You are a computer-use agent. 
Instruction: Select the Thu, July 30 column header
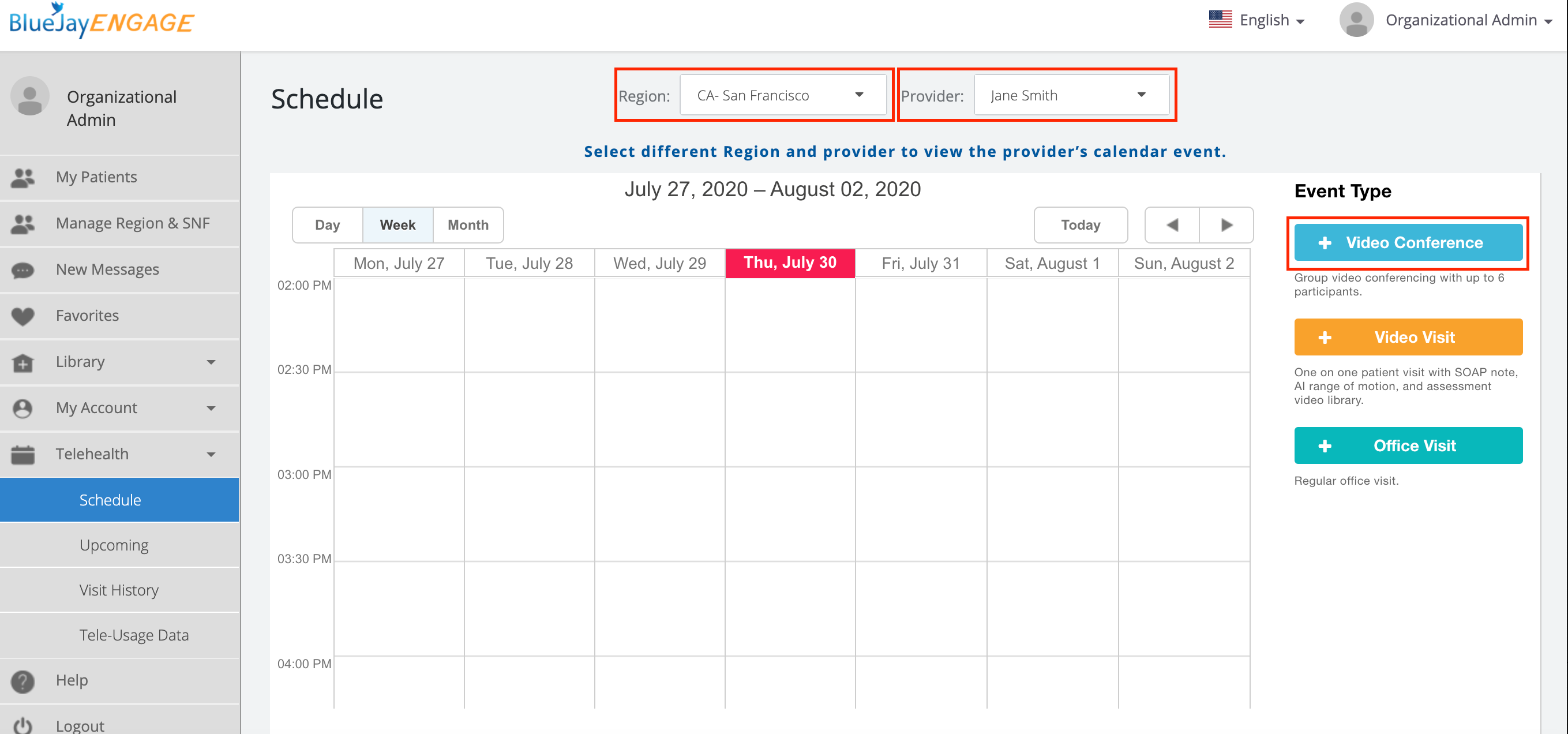pos(789,263)
